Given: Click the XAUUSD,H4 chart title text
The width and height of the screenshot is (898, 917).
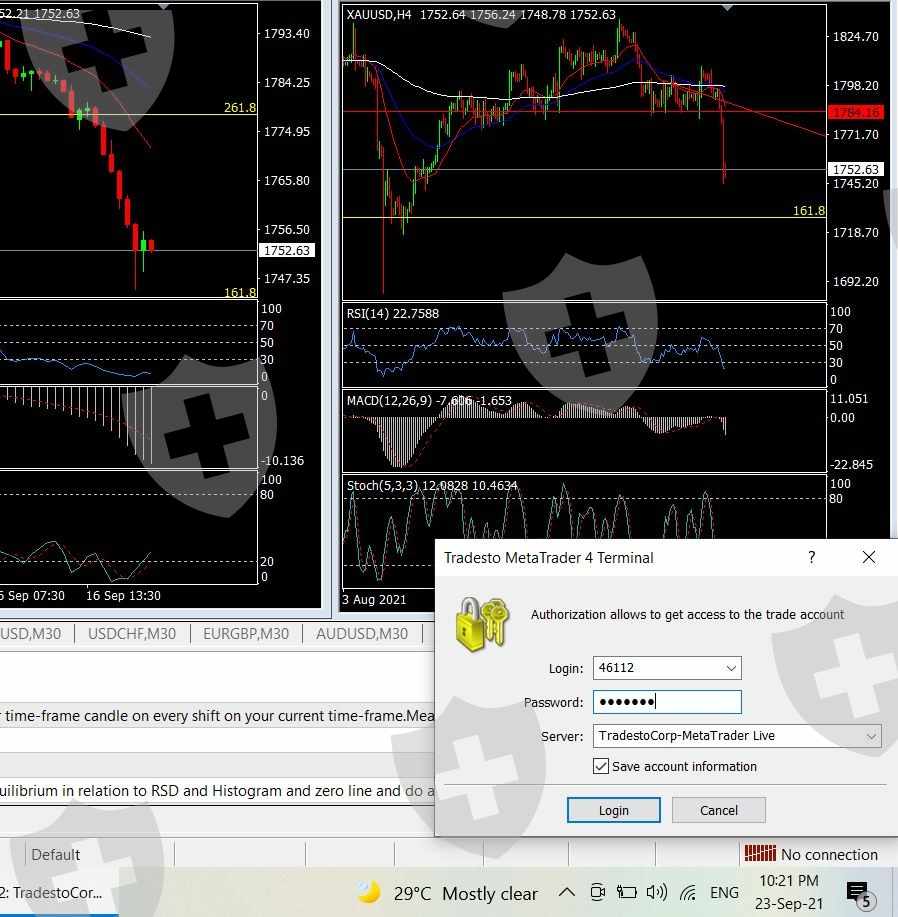Looking at the screenshot, I should (x=379, y=15).
